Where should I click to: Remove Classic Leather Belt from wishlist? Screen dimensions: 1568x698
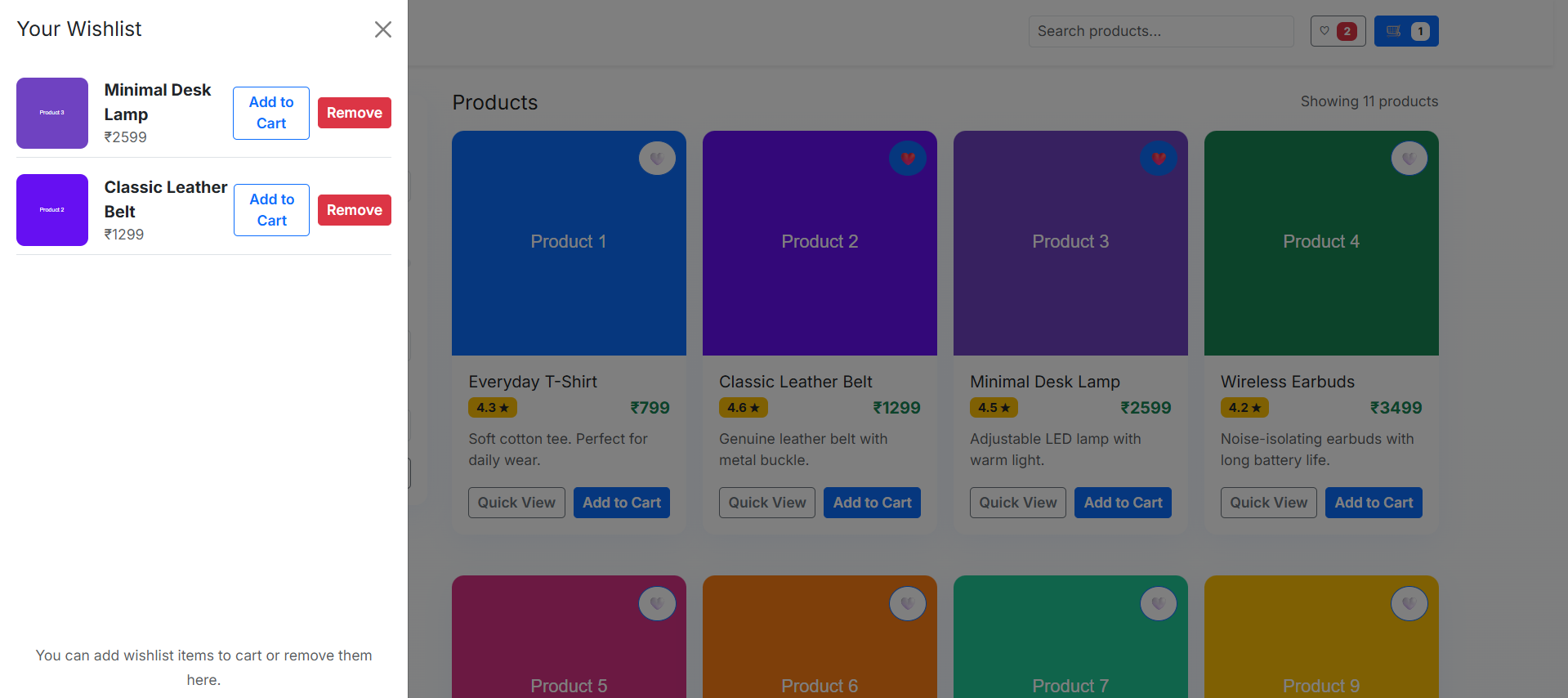pyautogui.click(x=354, y=210)
